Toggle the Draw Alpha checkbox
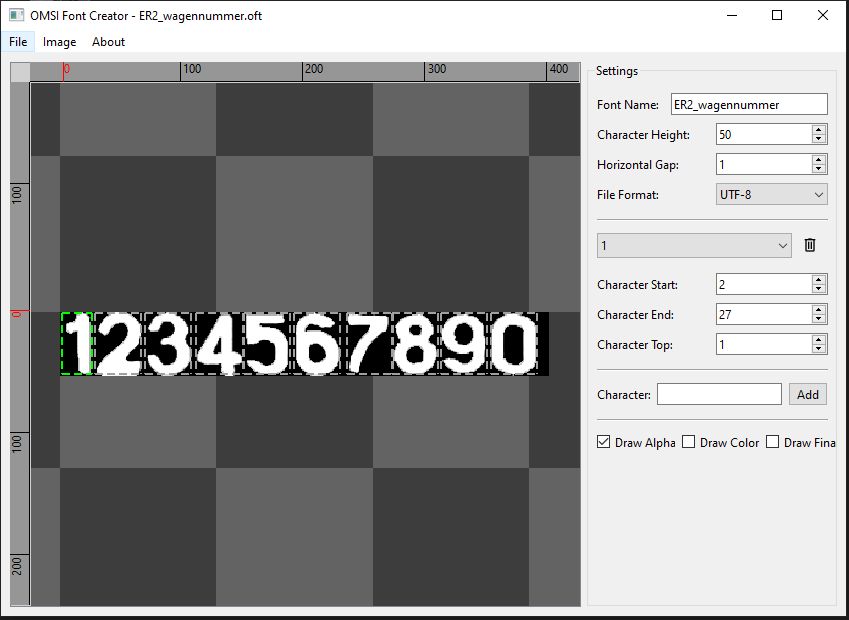849x620 pixels. tap(604, 442)
